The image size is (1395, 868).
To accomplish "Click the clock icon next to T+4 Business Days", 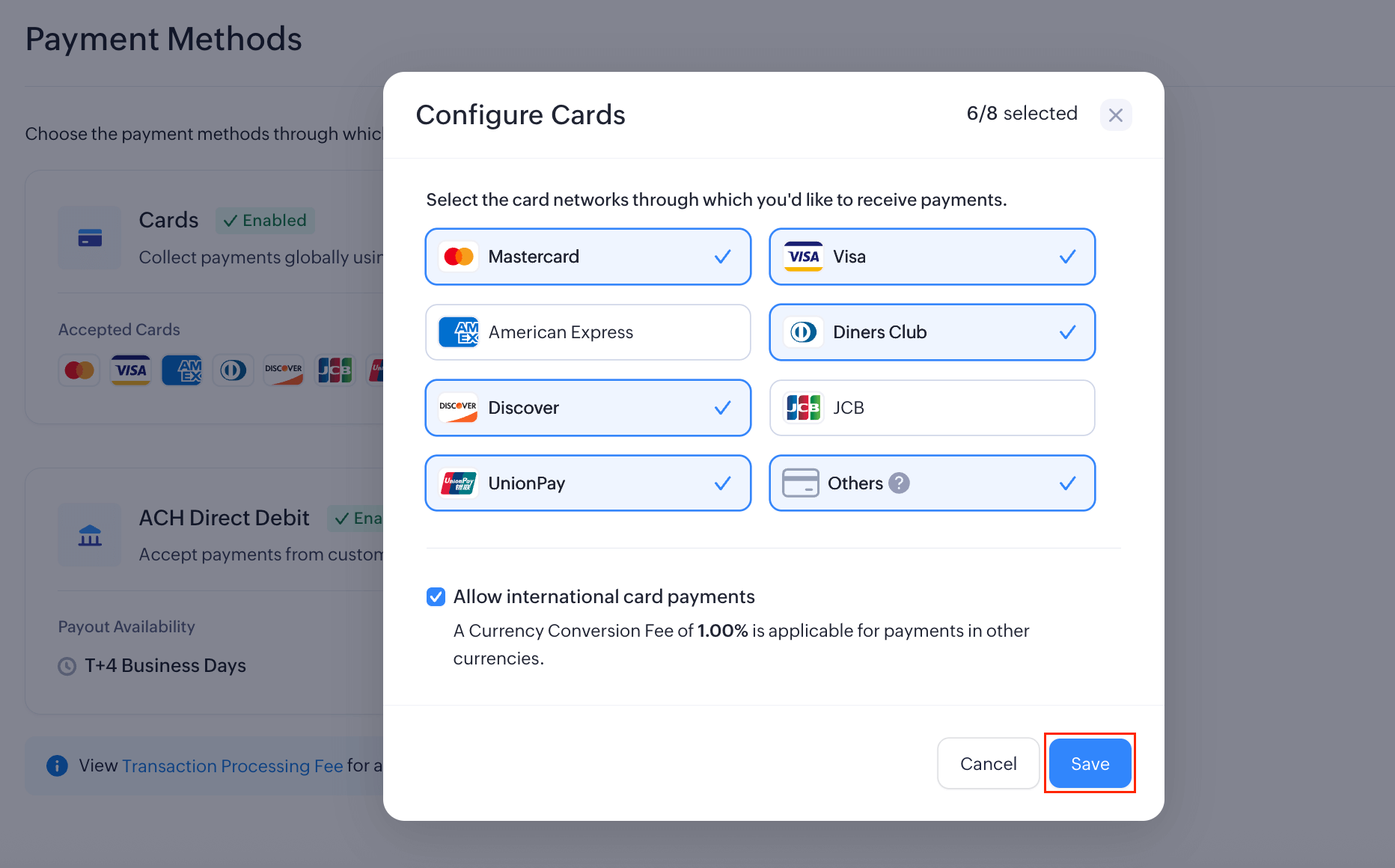I will (66, 666).
